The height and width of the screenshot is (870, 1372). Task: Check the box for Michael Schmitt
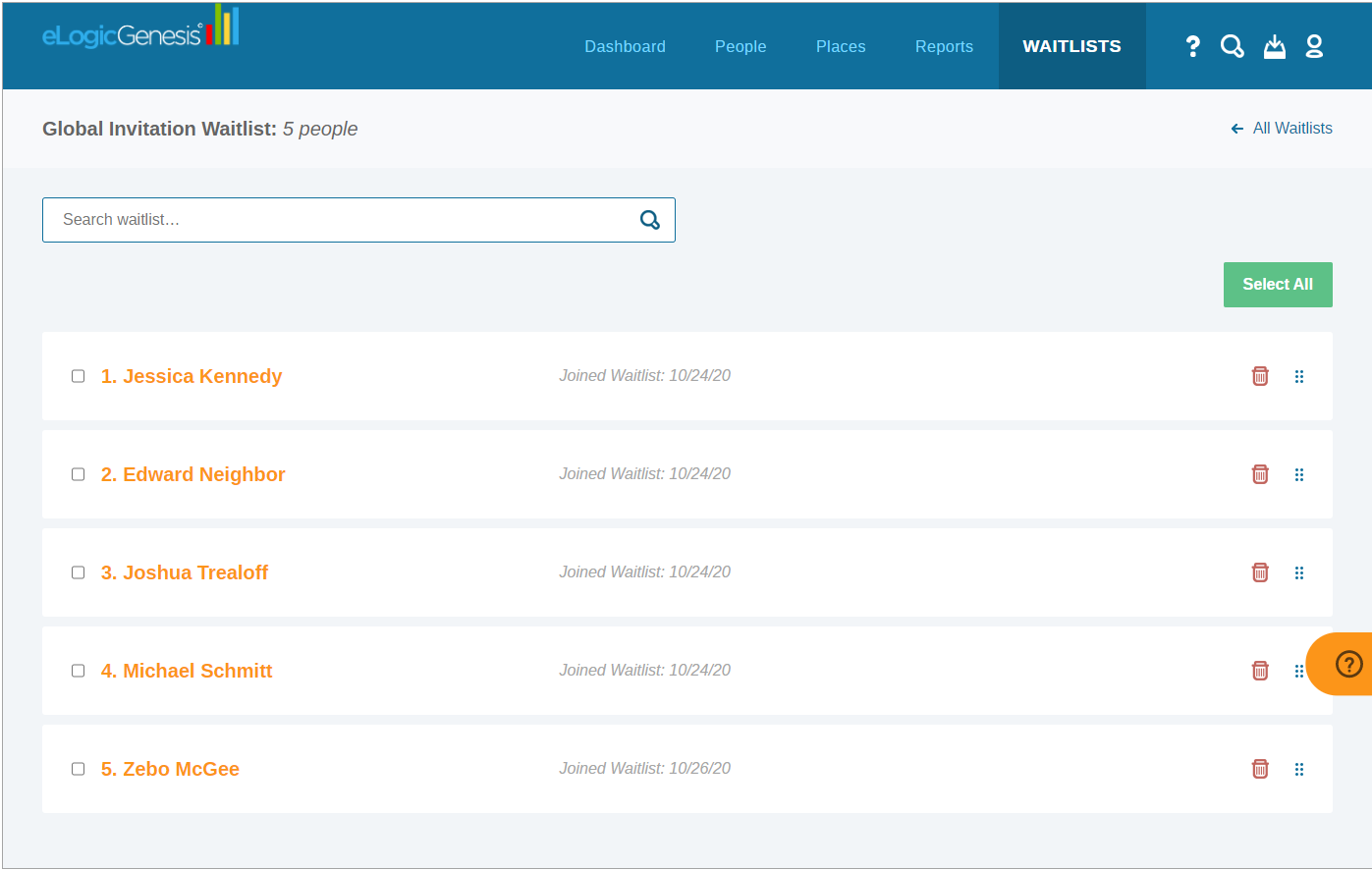pyautogui.click(x=79, y=671)
